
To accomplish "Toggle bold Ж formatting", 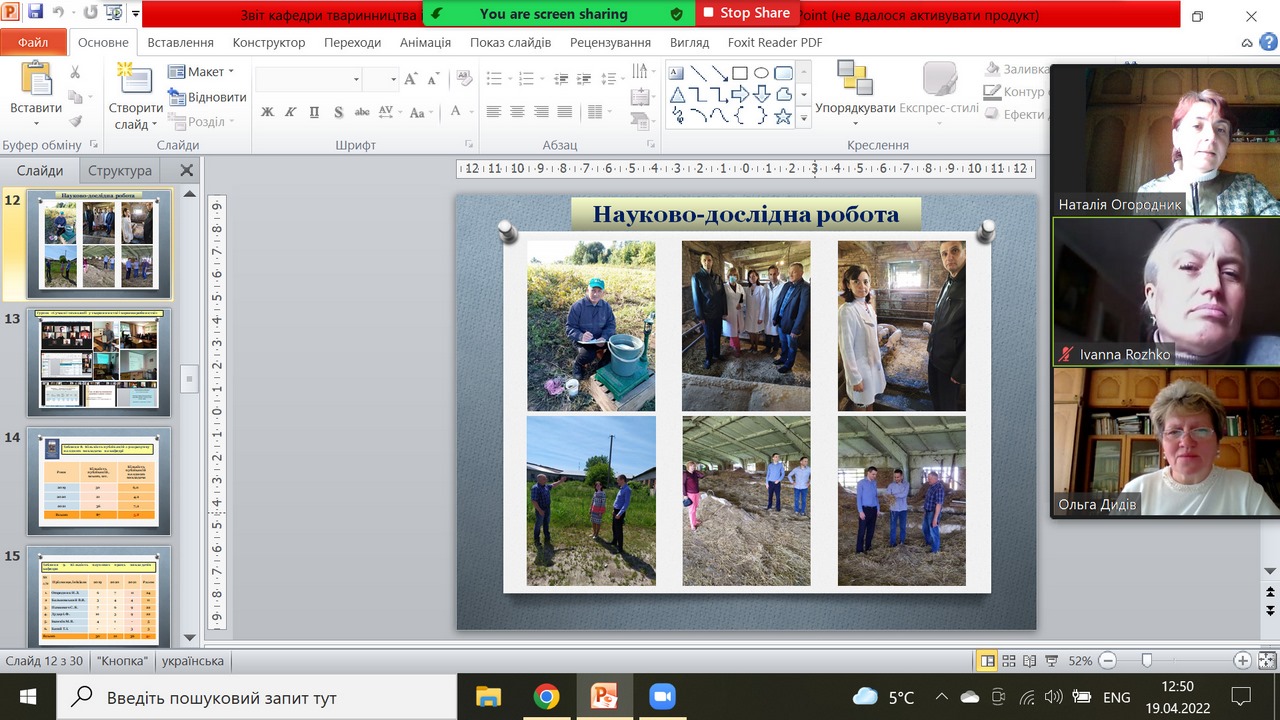I will pos(267,112).
